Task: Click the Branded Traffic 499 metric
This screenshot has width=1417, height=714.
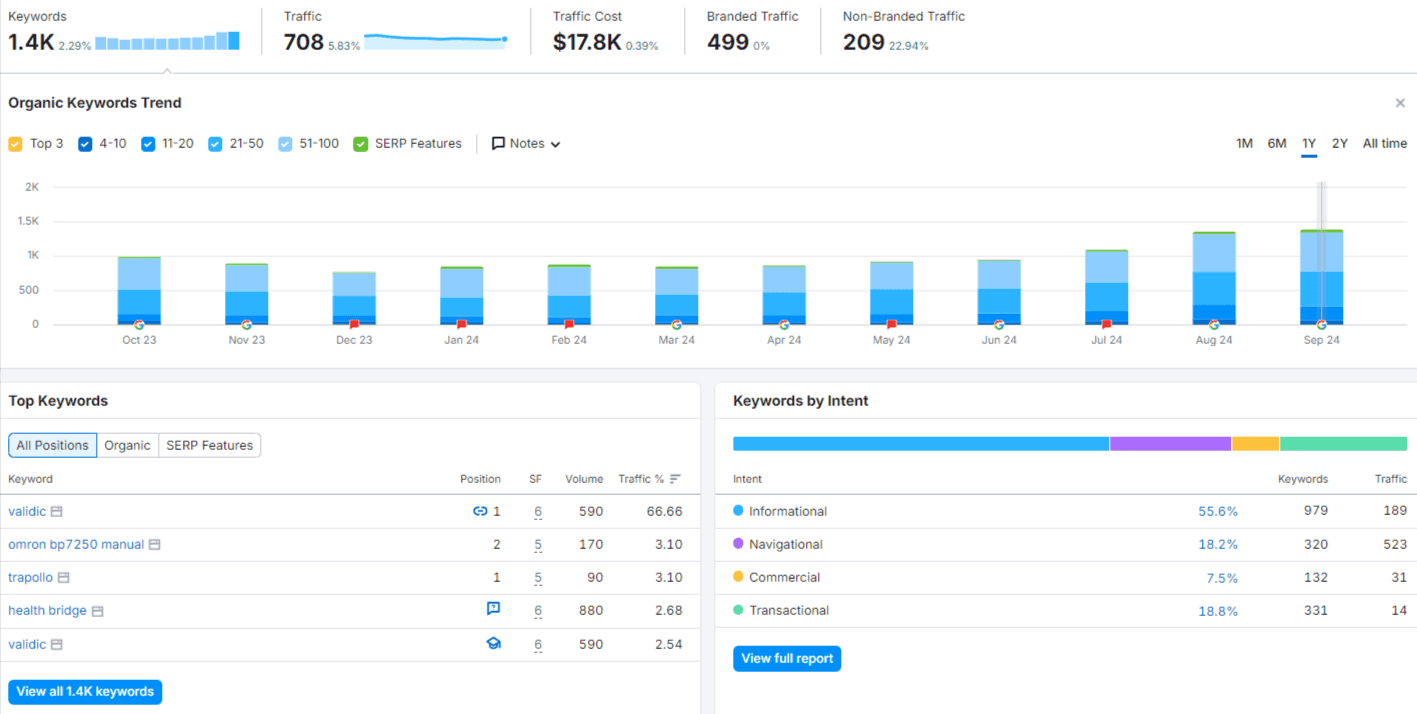Action: pos(728,42)
